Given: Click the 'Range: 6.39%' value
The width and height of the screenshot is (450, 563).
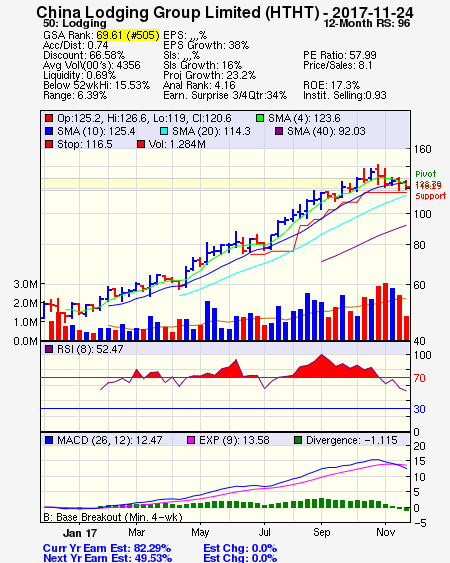Looking at the screenshot, I should 75,96.
